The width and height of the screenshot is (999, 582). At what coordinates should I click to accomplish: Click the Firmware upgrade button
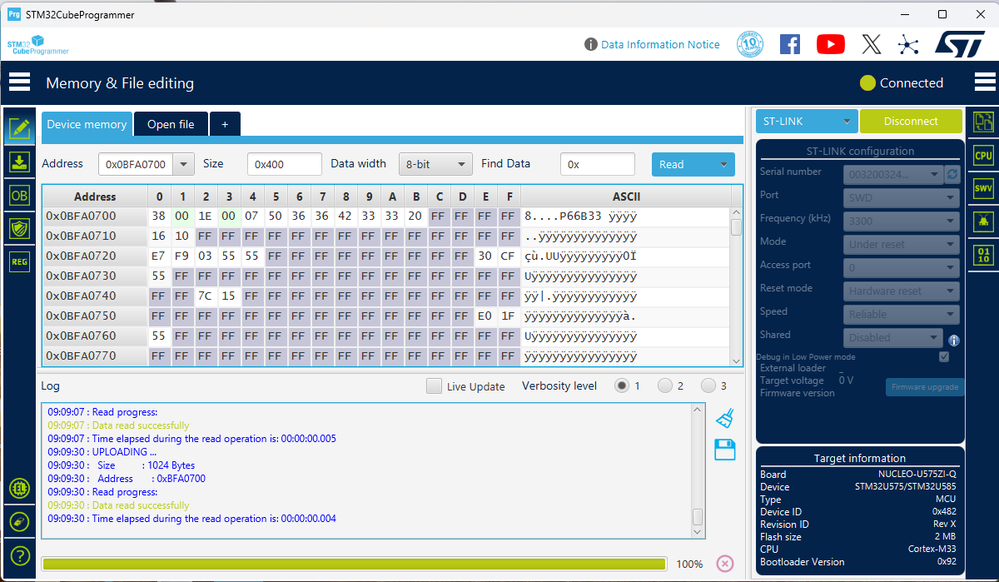point(924,387)
